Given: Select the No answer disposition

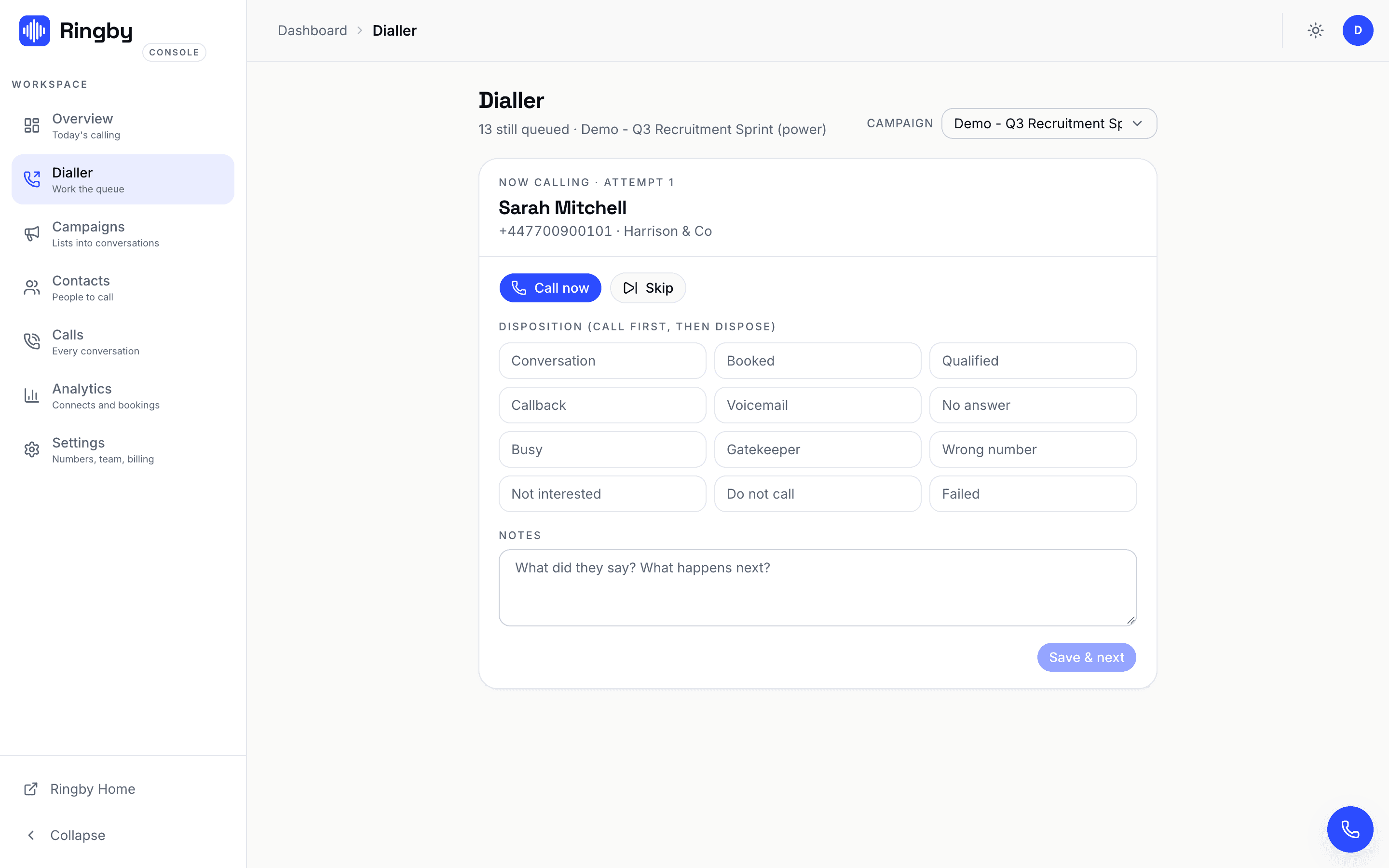Looking at the screenshot, I should [x=1033, y=405].
